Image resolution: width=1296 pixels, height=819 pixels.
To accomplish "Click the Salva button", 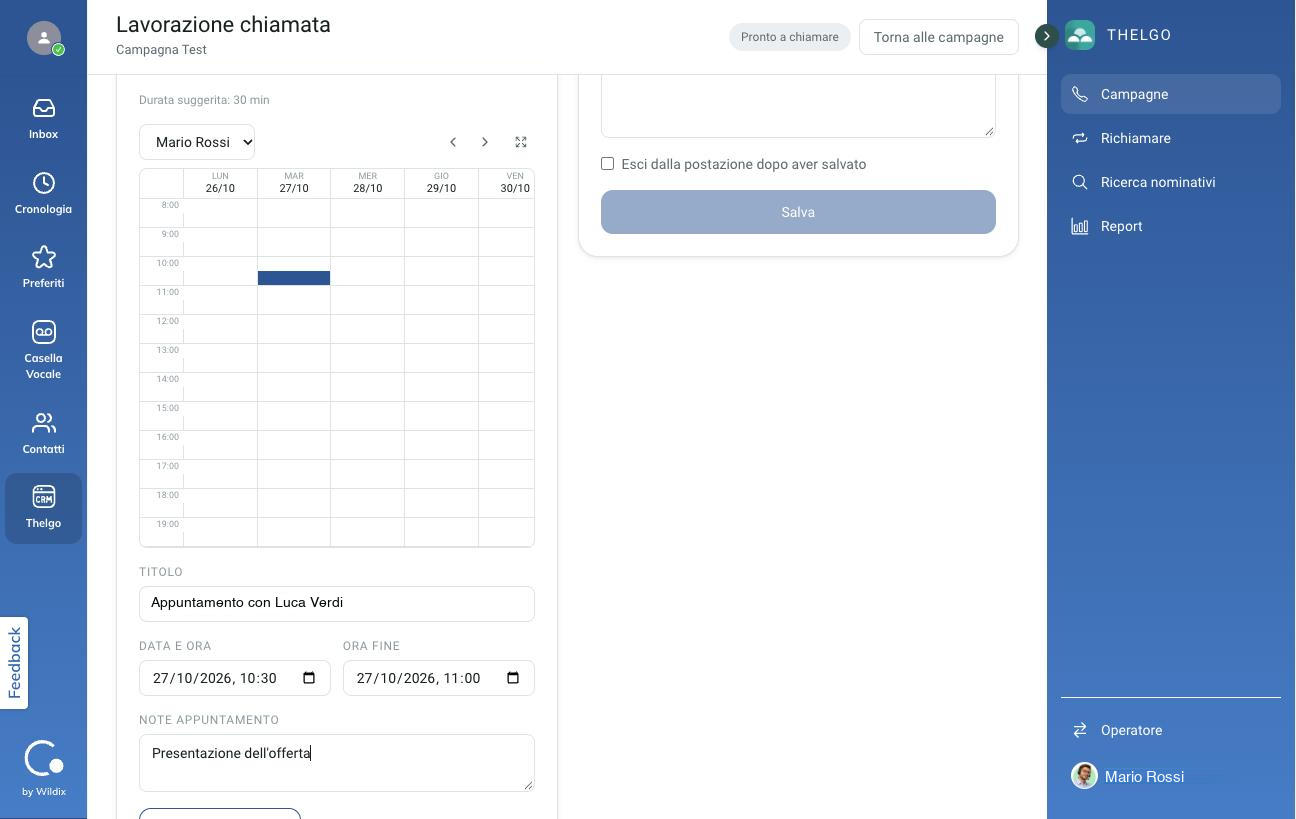I will pyautogui.click(x=798, y=212).
